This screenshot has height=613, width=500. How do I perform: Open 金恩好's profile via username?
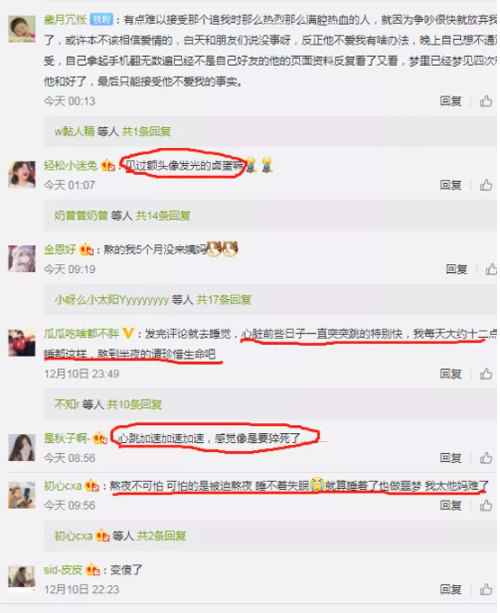coord(60,249)
